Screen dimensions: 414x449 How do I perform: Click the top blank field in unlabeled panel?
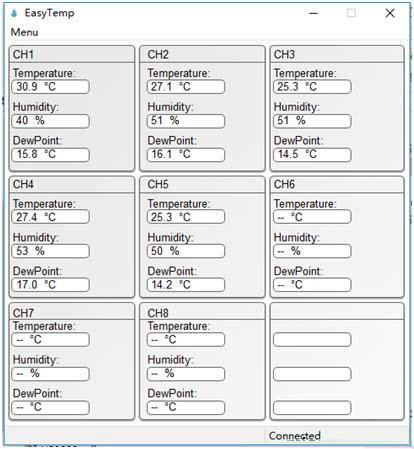pyautogui.click(x=312, y=340)
